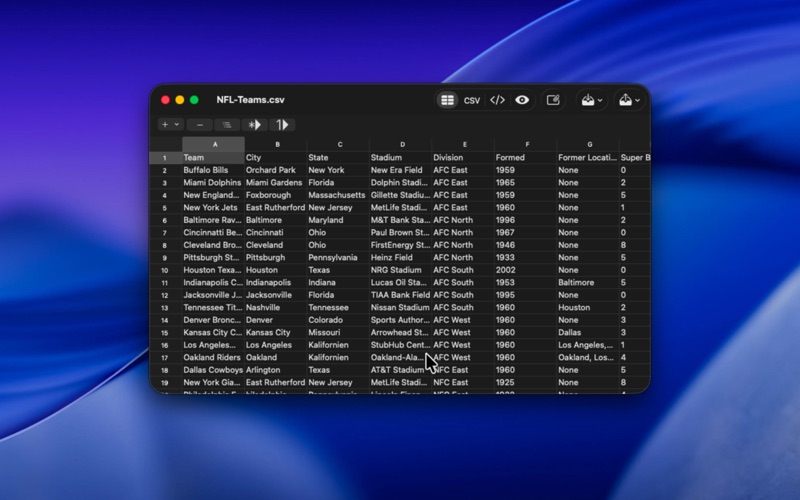Select the 'Dallas' former location cell
800x500 pixels.
tap(588, 333)
